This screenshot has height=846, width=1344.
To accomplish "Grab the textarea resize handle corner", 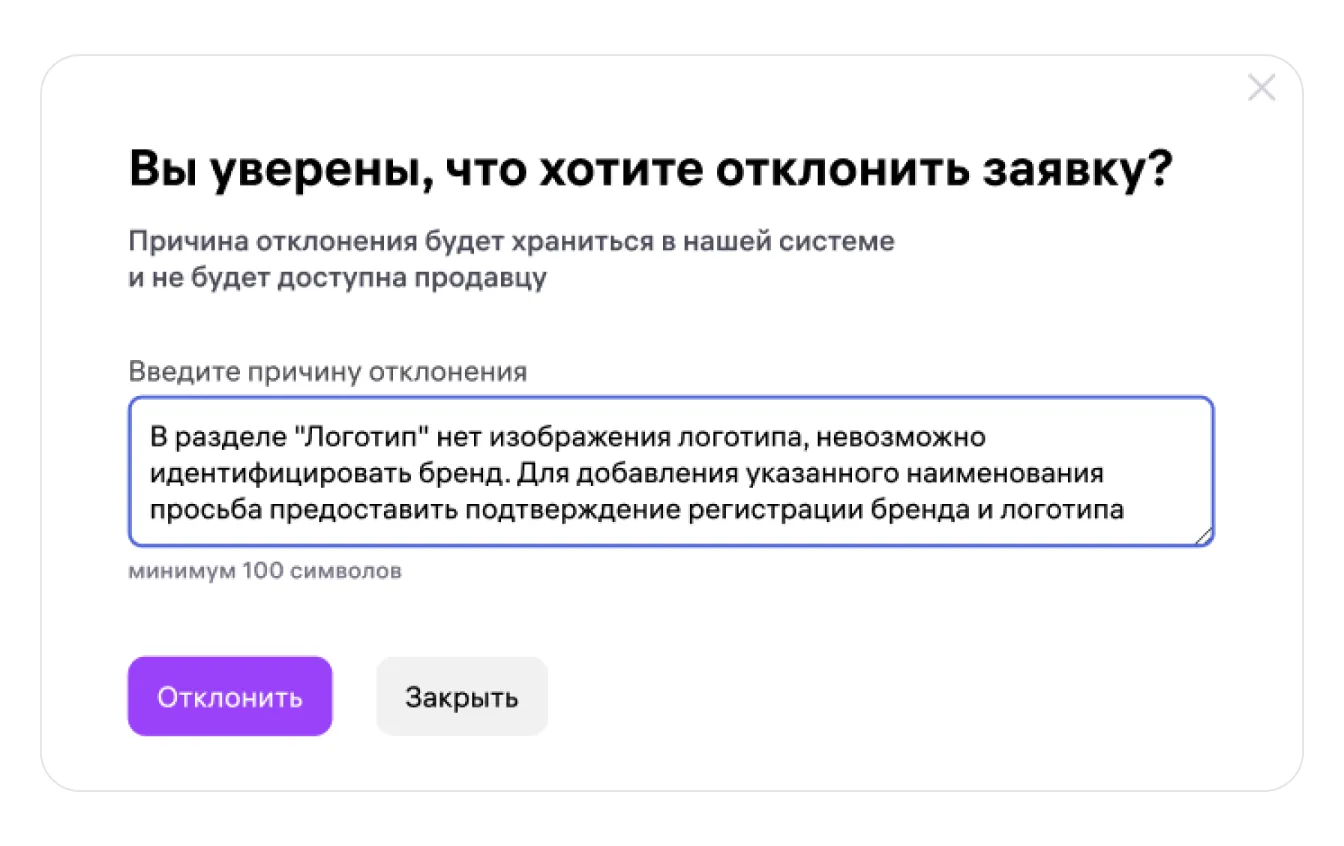I will [x=1204, y=537].
